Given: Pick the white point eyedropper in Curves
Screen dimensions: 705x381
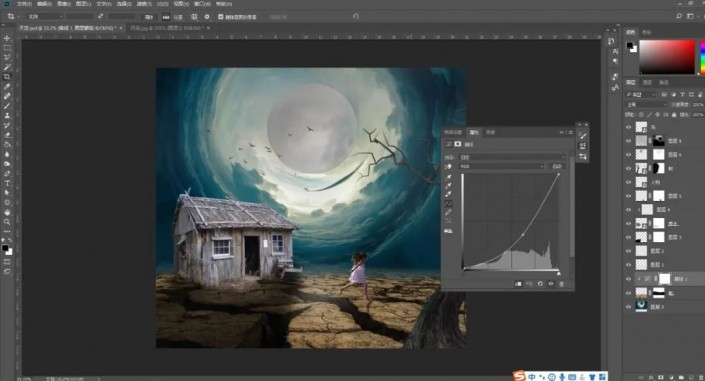Looking at the screenshot, I should pos(448,194).
